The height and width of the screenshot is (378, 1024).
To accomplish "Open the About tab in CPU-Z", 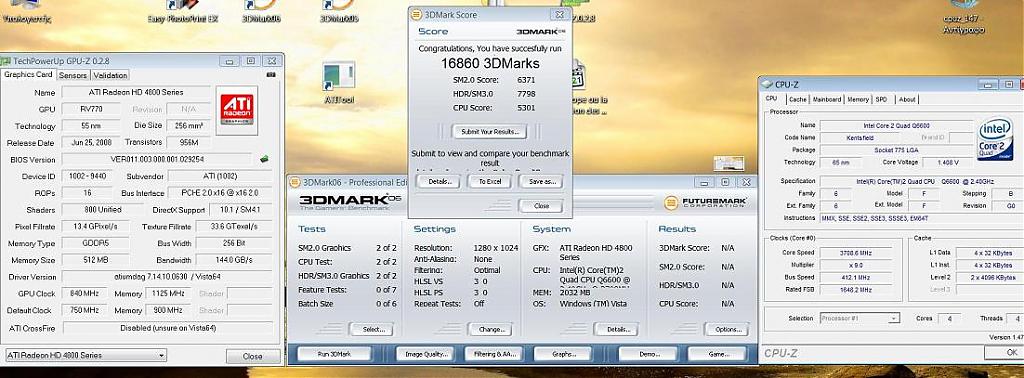I will tap(907, 99).
